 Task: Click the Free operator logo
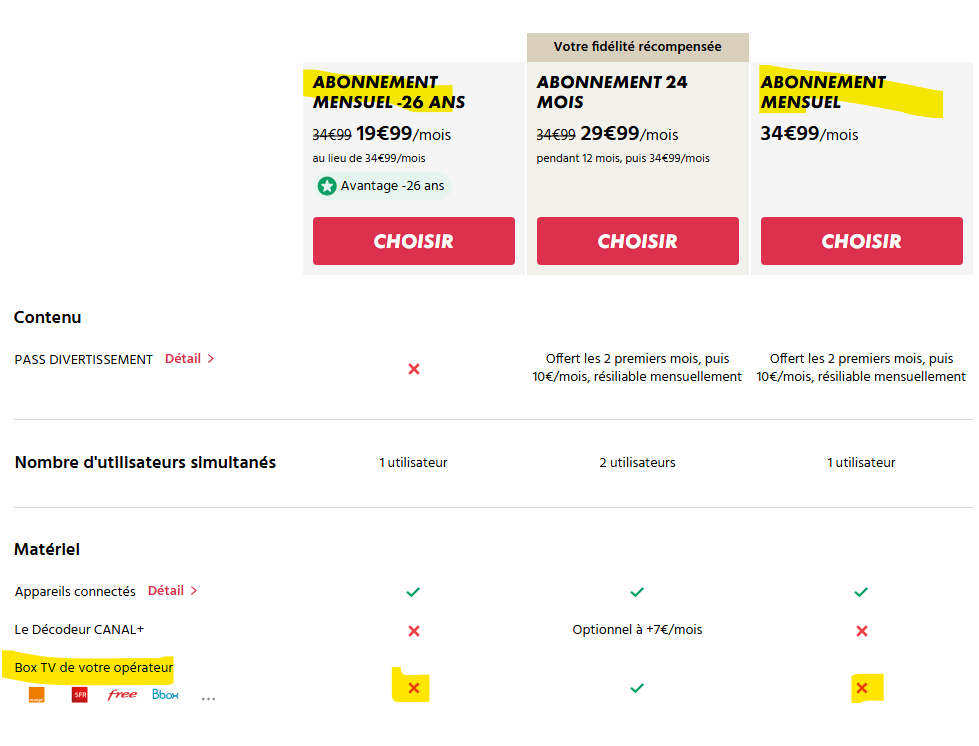pyautogui.click(x=122, y=694)
